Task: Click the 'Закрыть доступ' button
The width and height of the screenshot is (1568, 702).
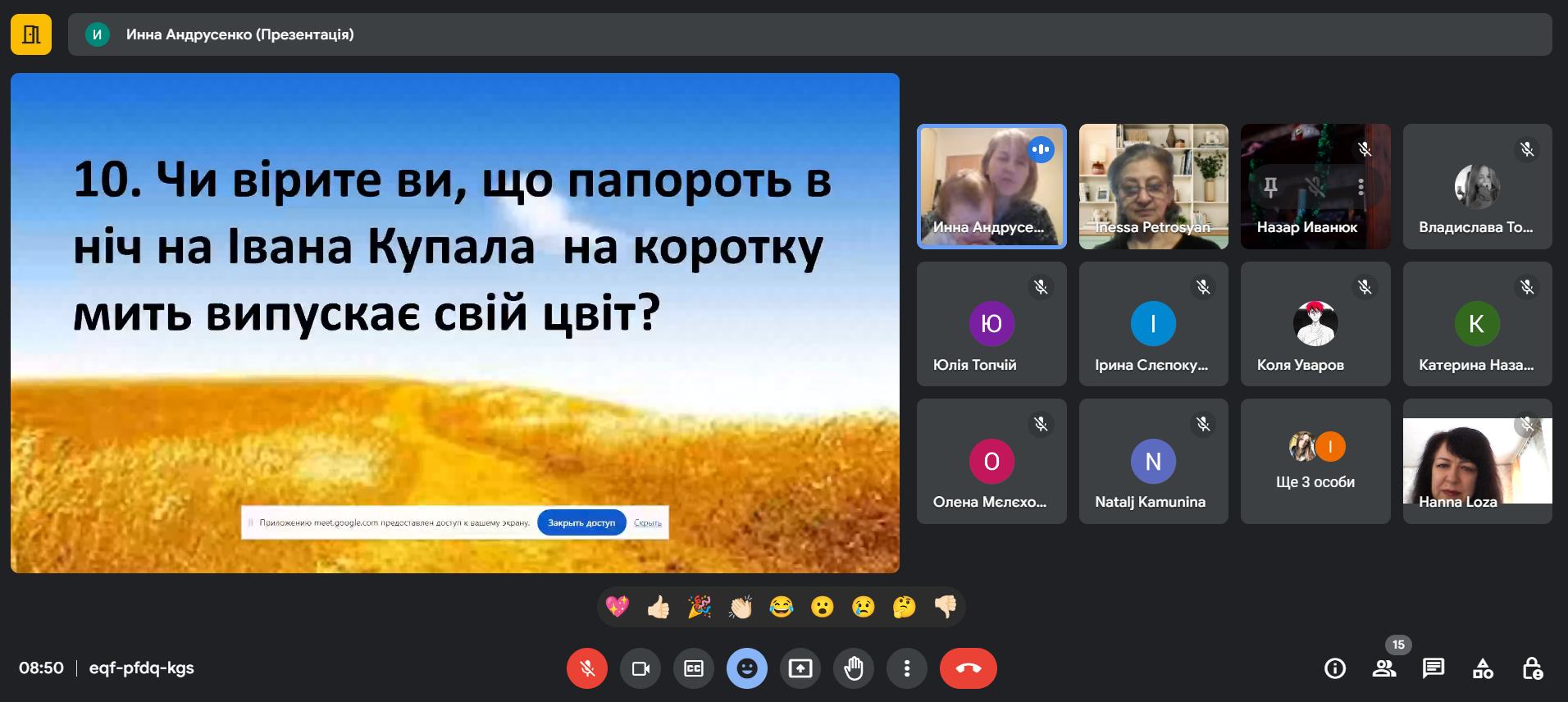Action: click(581, 522)
